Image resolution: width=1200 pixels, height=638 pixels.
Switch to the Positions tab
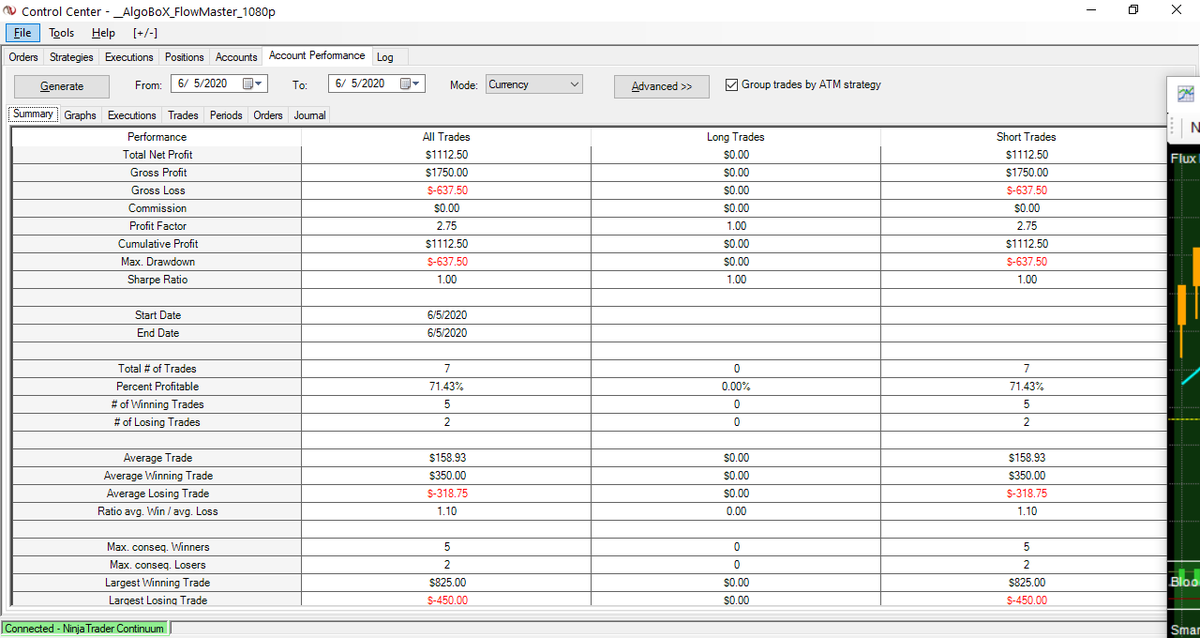coord(184,57)
